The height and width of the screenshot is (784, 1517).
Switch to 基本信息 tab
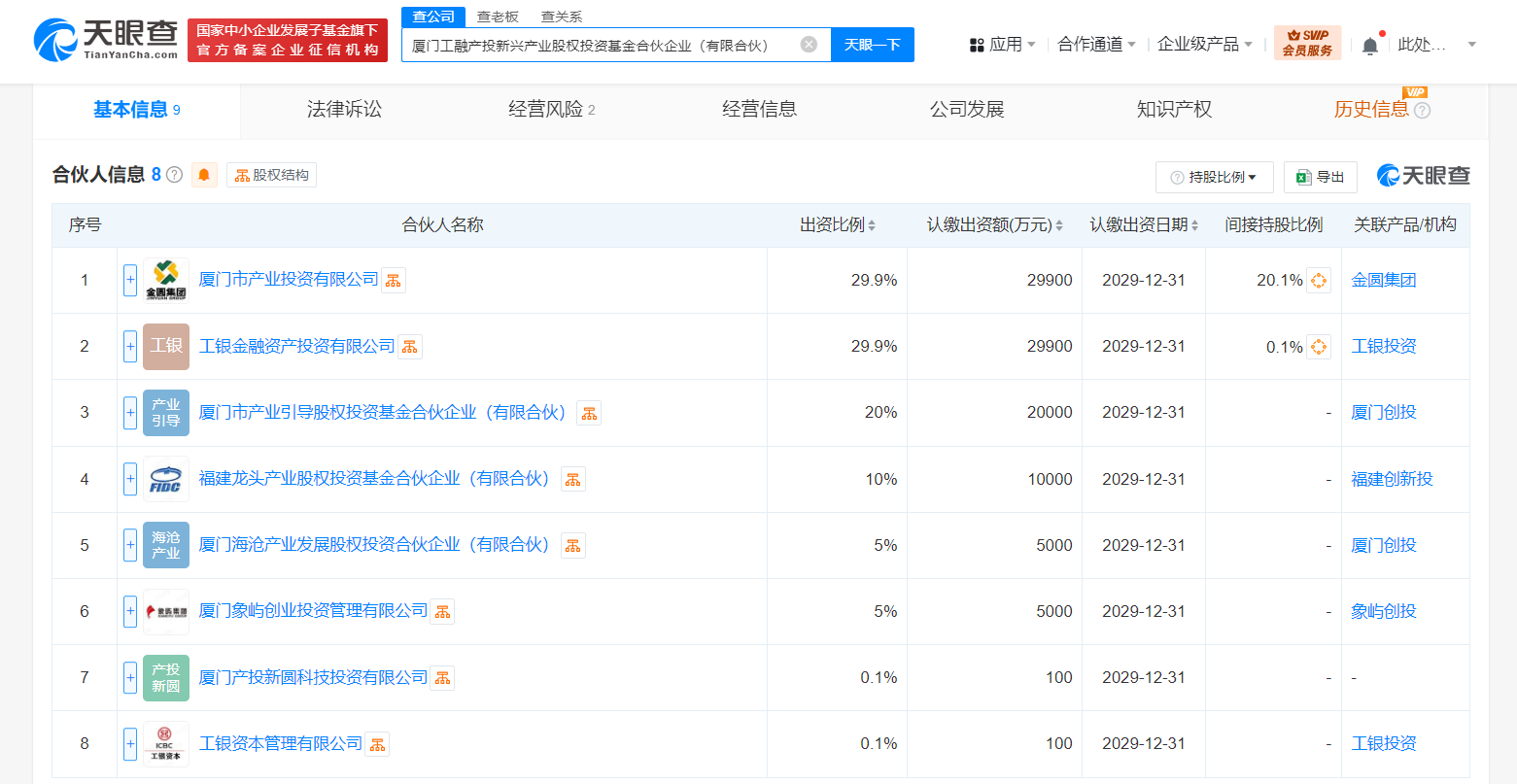click(x=137, y=110)
